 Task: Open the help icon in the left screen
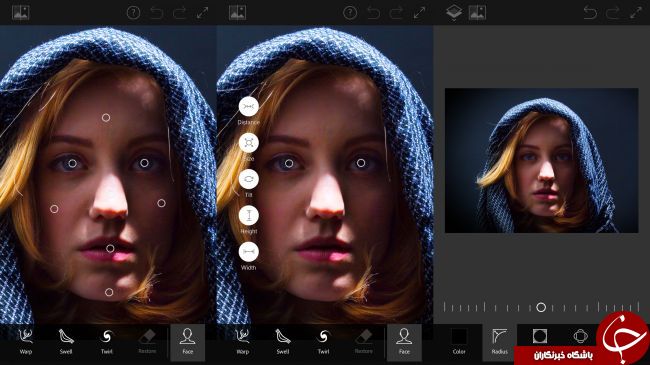click(133, 13)
